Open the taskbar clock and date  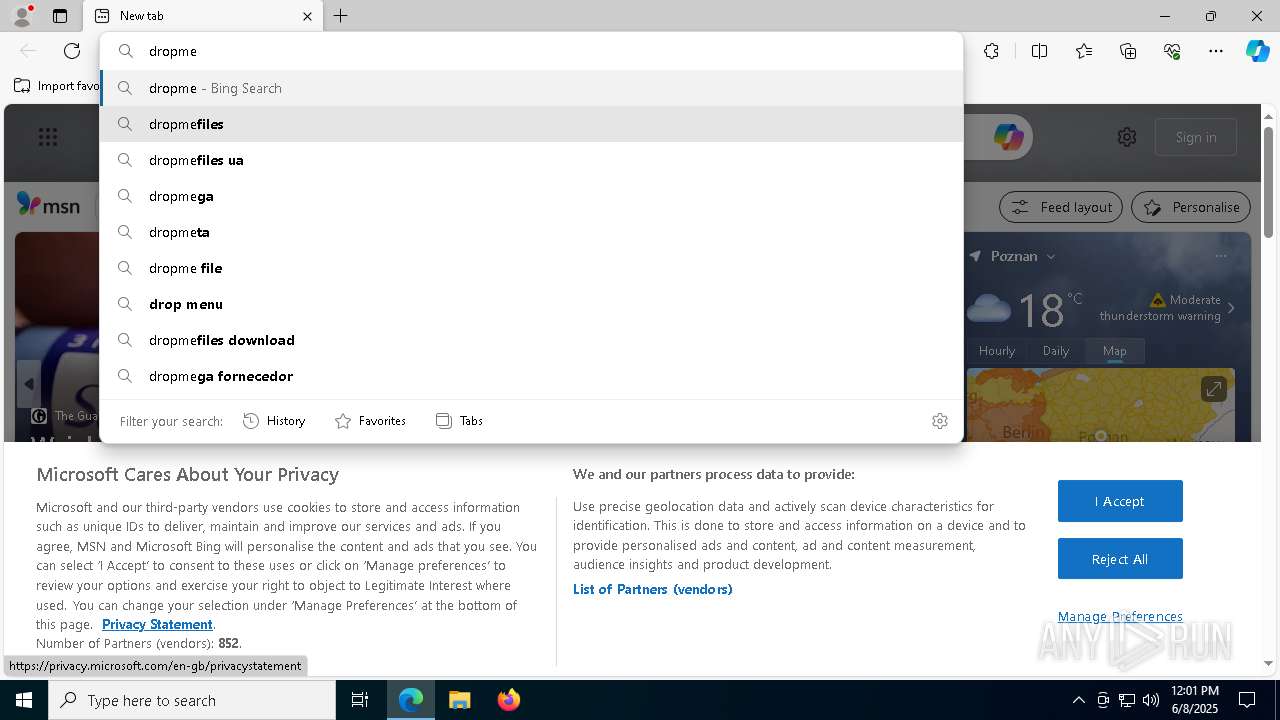click(1194, 700)
